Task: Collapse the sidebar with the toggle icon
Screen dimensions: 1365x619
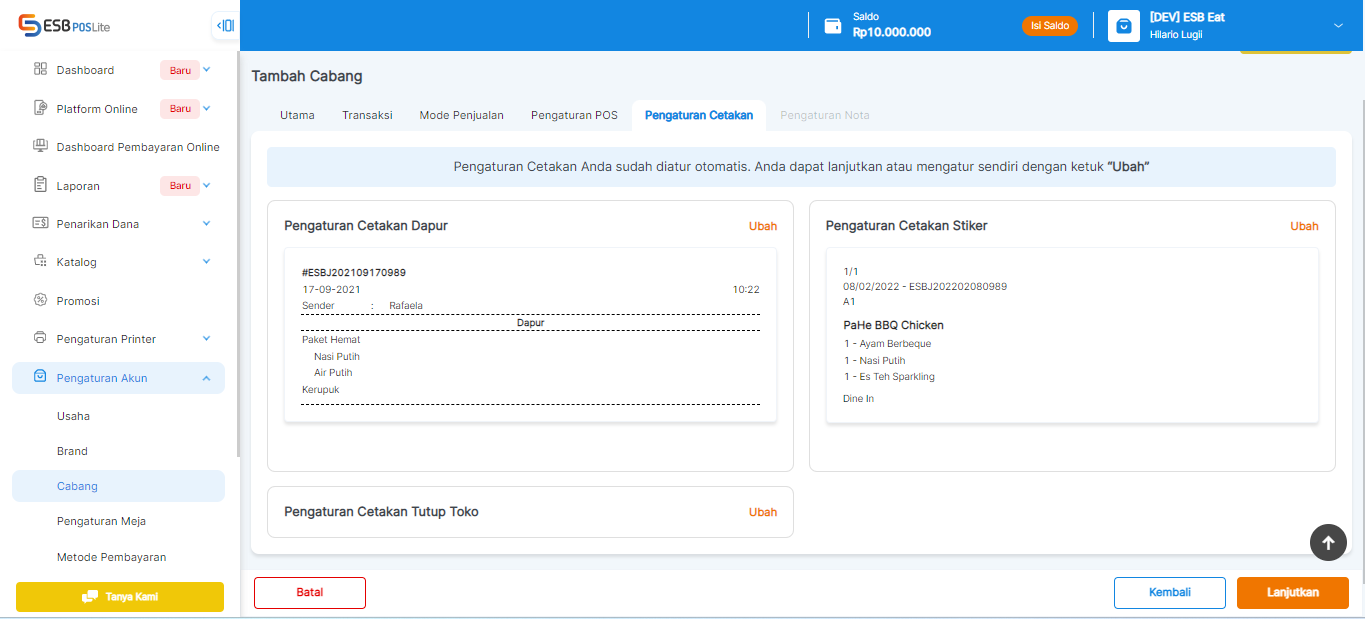Action: [x=226, y=25]
